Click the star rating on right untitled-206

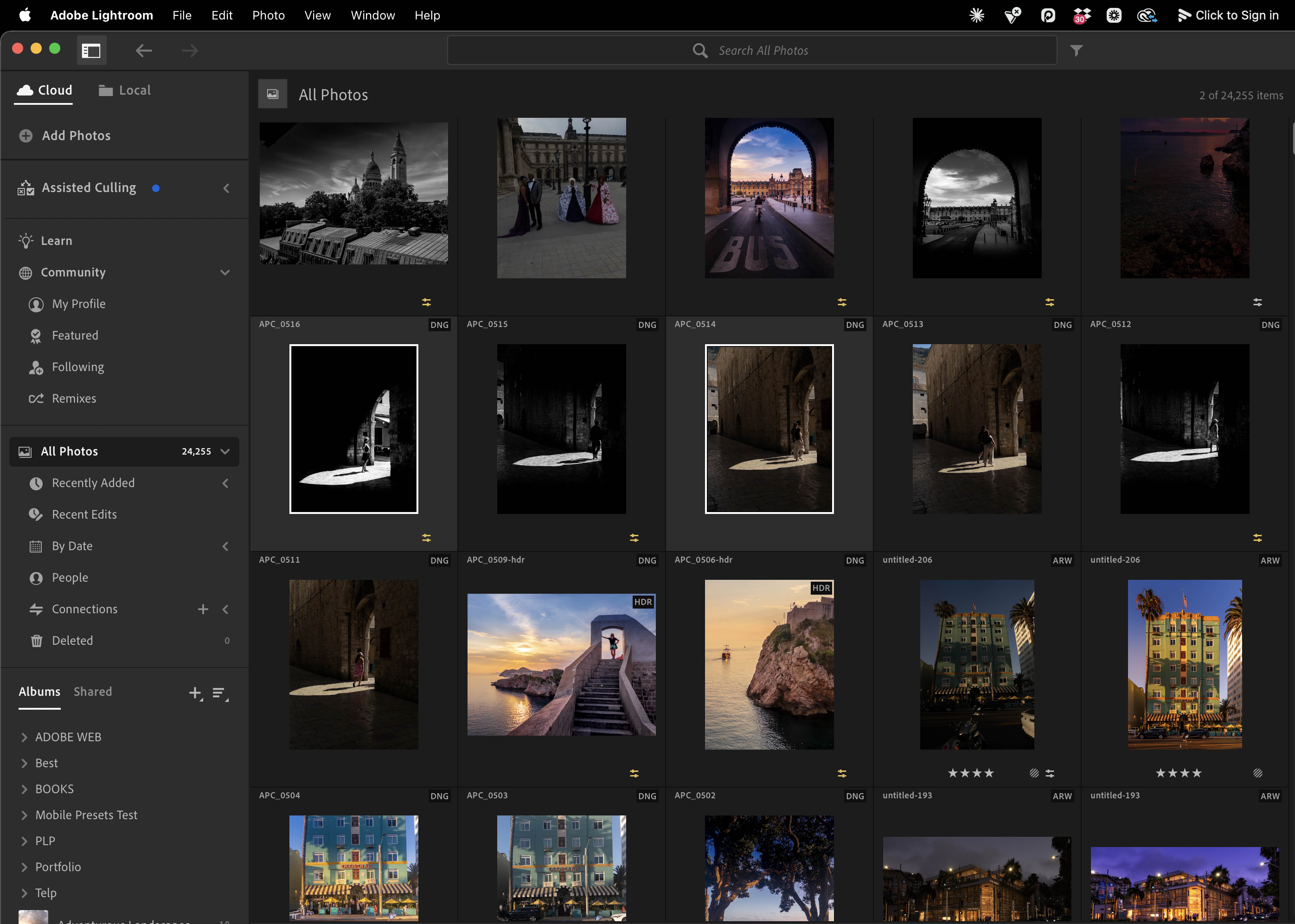point(1179,773)
